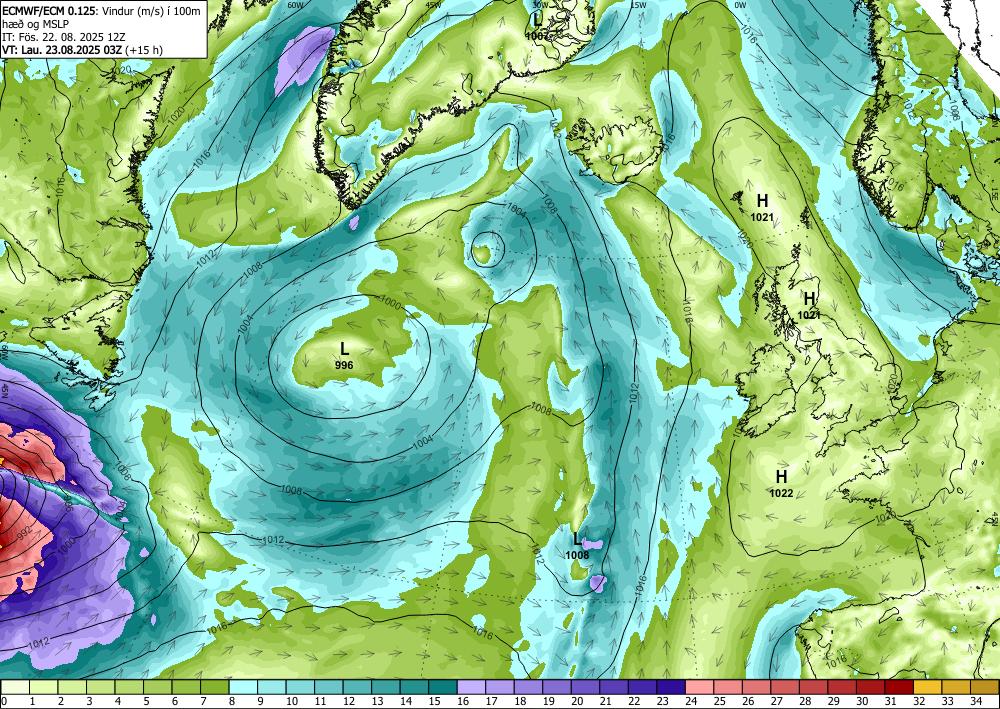
Task: Select the red swatch labeled 28 in the legend
Action: tap(814, 687)
